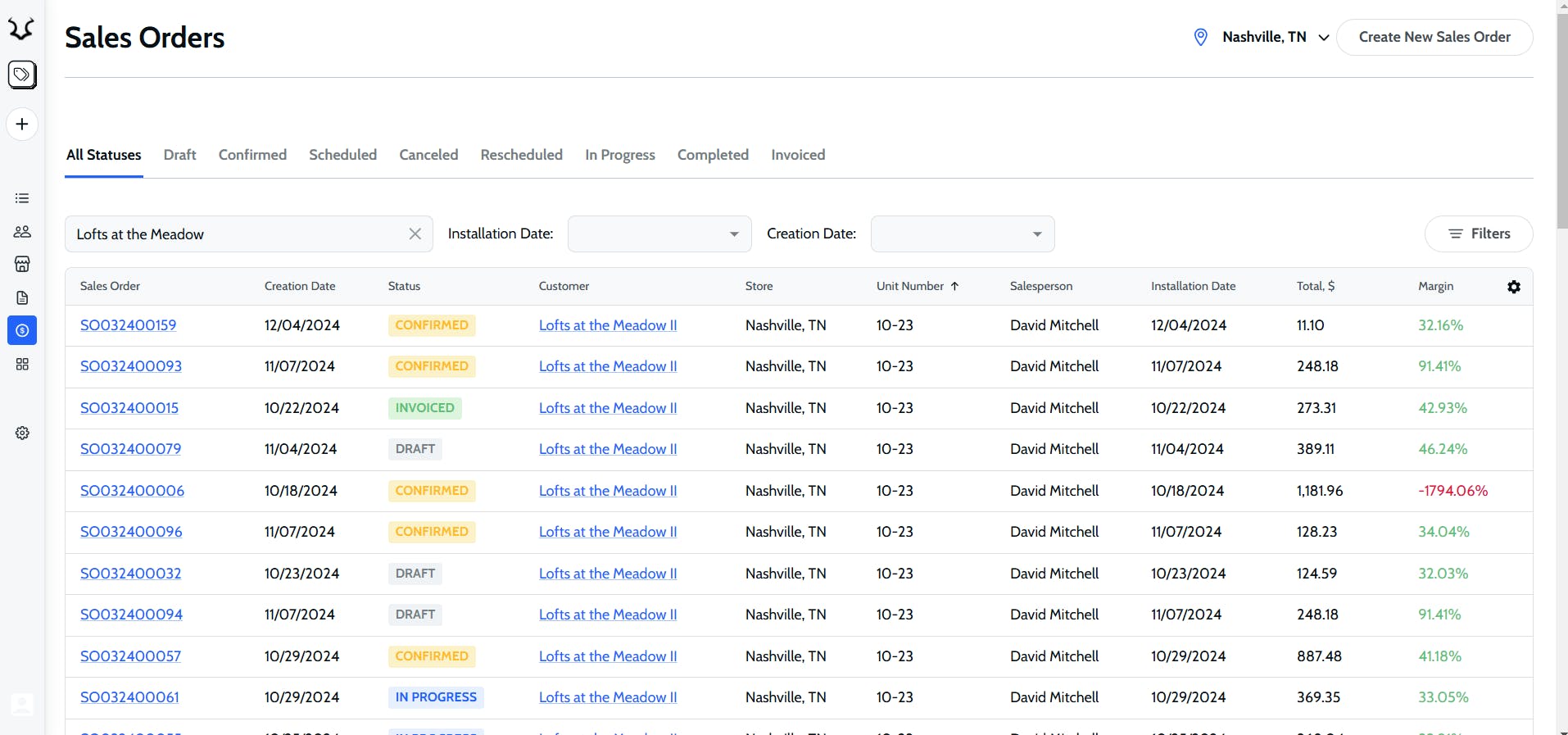
Task: Sort by the Status column header
Action: tap(404, 286)
